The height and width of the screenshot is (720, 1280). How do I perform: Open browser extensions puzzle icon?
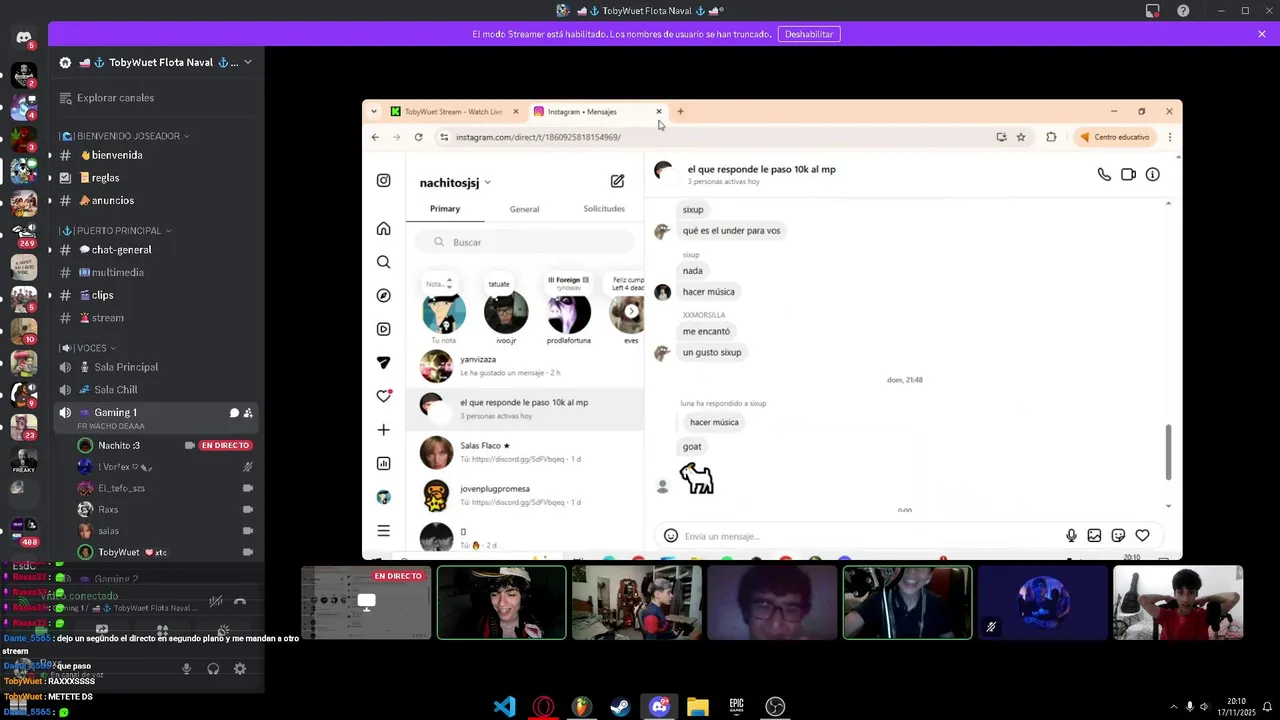coord(1051,137)
